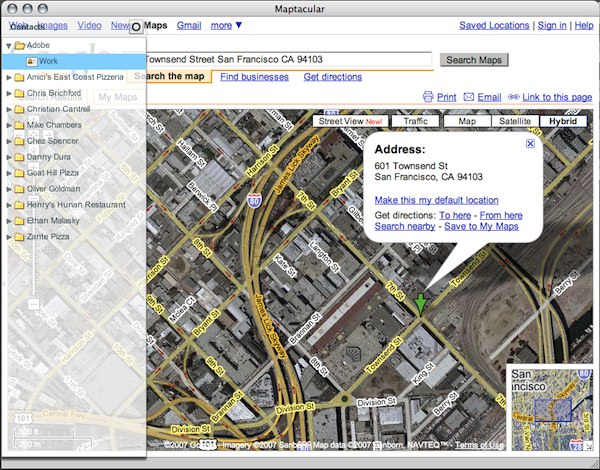
Task: Open Saved Locations link
Action: coord(494,26)
